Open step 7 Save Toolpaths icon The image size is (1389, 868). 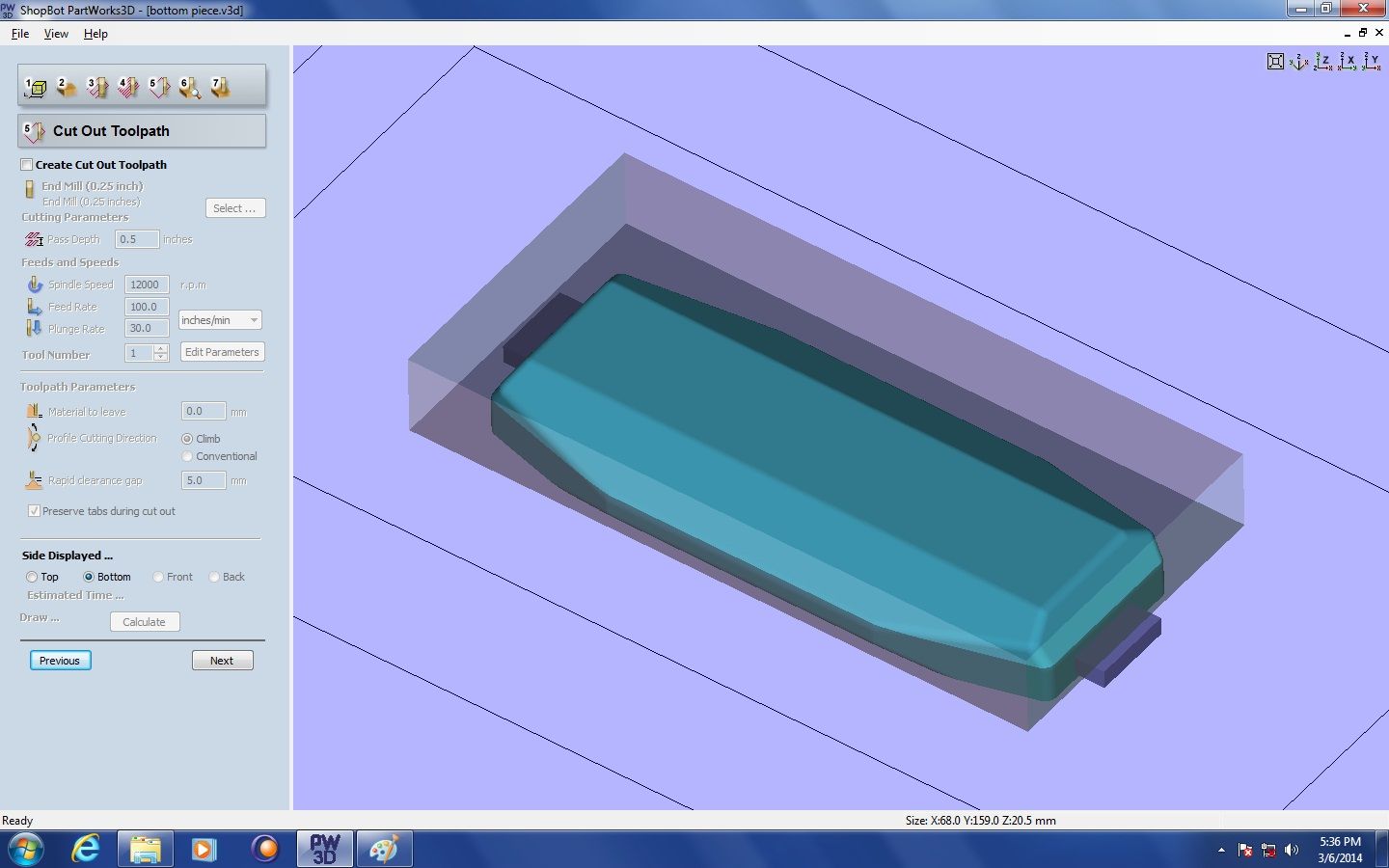tap(222, 87)
